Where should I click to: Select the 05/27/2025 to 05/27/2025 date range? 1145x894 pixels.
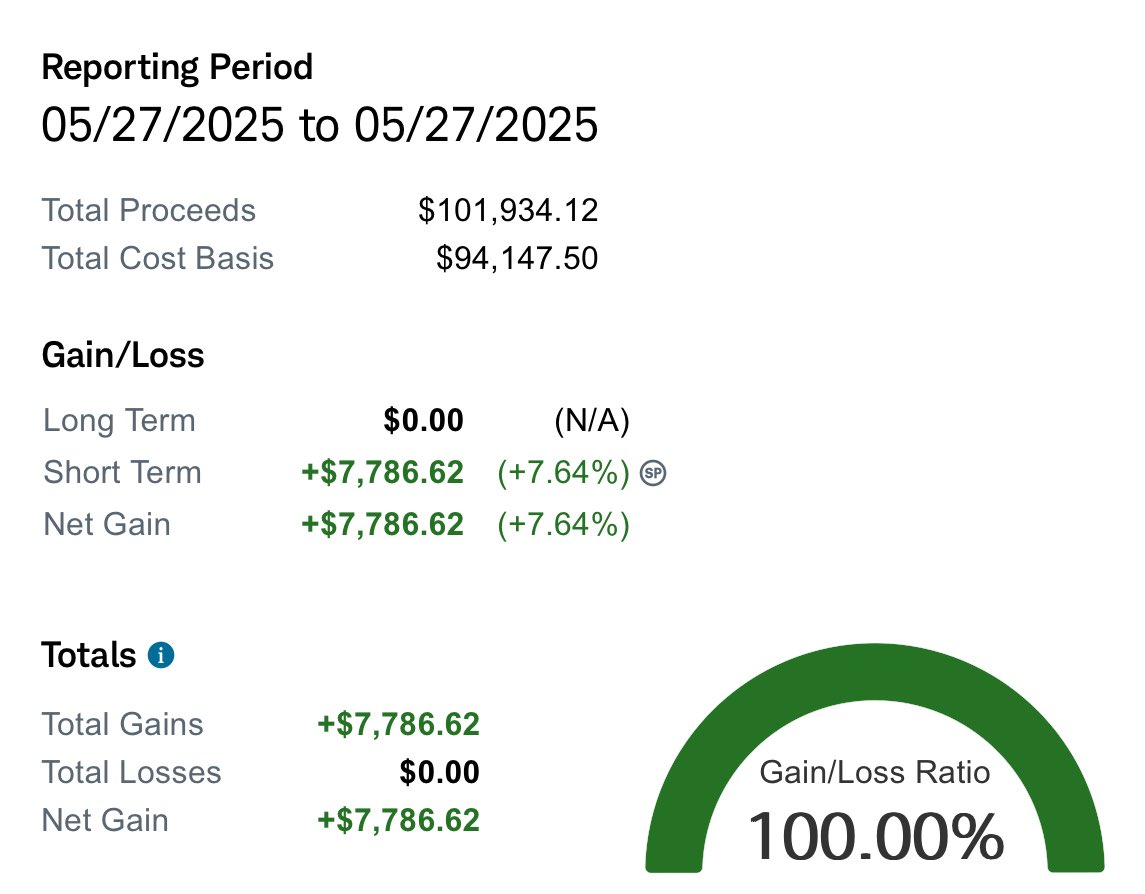[x=320, y=124]
